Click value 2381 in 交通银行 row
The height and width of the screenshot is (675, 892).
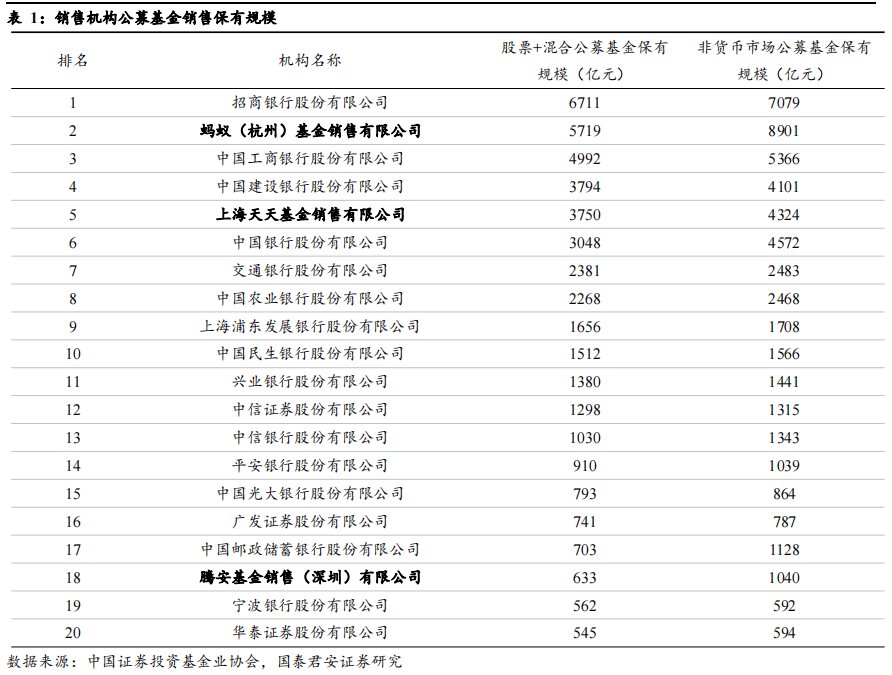[x=584, y=271]
